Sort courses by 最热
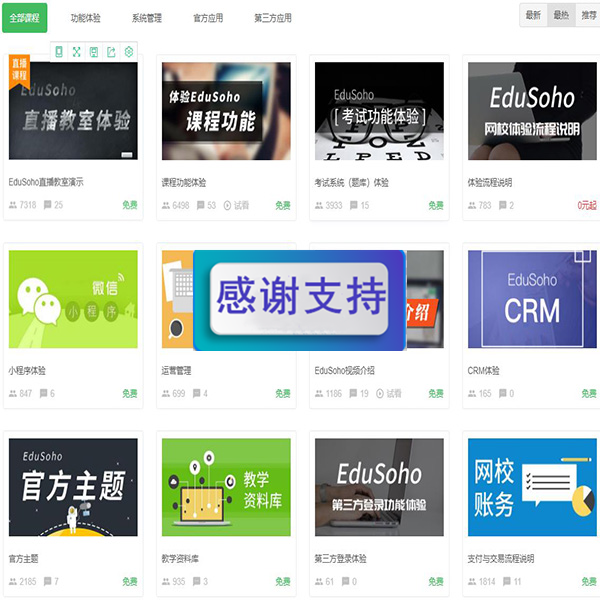Viewport: 600px width, 600px height. pyautogui.click(x=561, y=15)
